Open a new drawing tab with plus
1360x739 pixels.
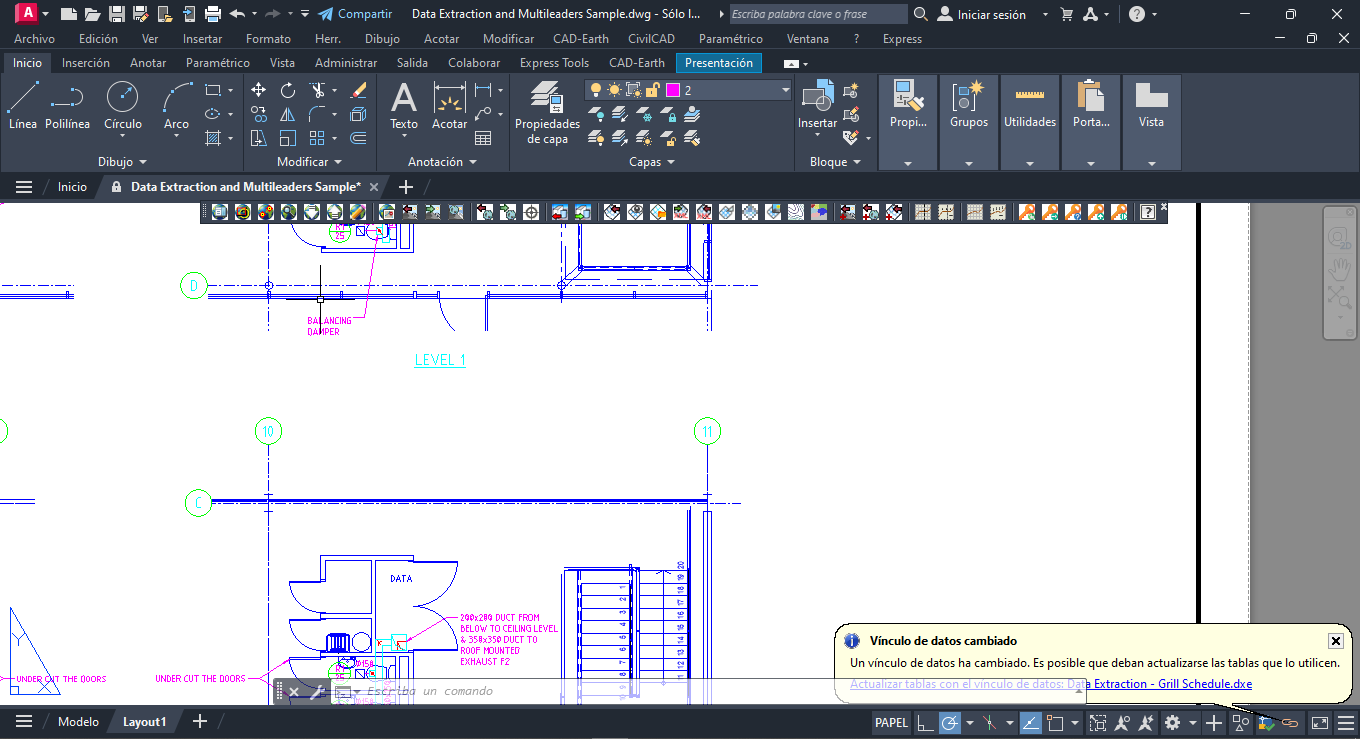click(405, 187)
